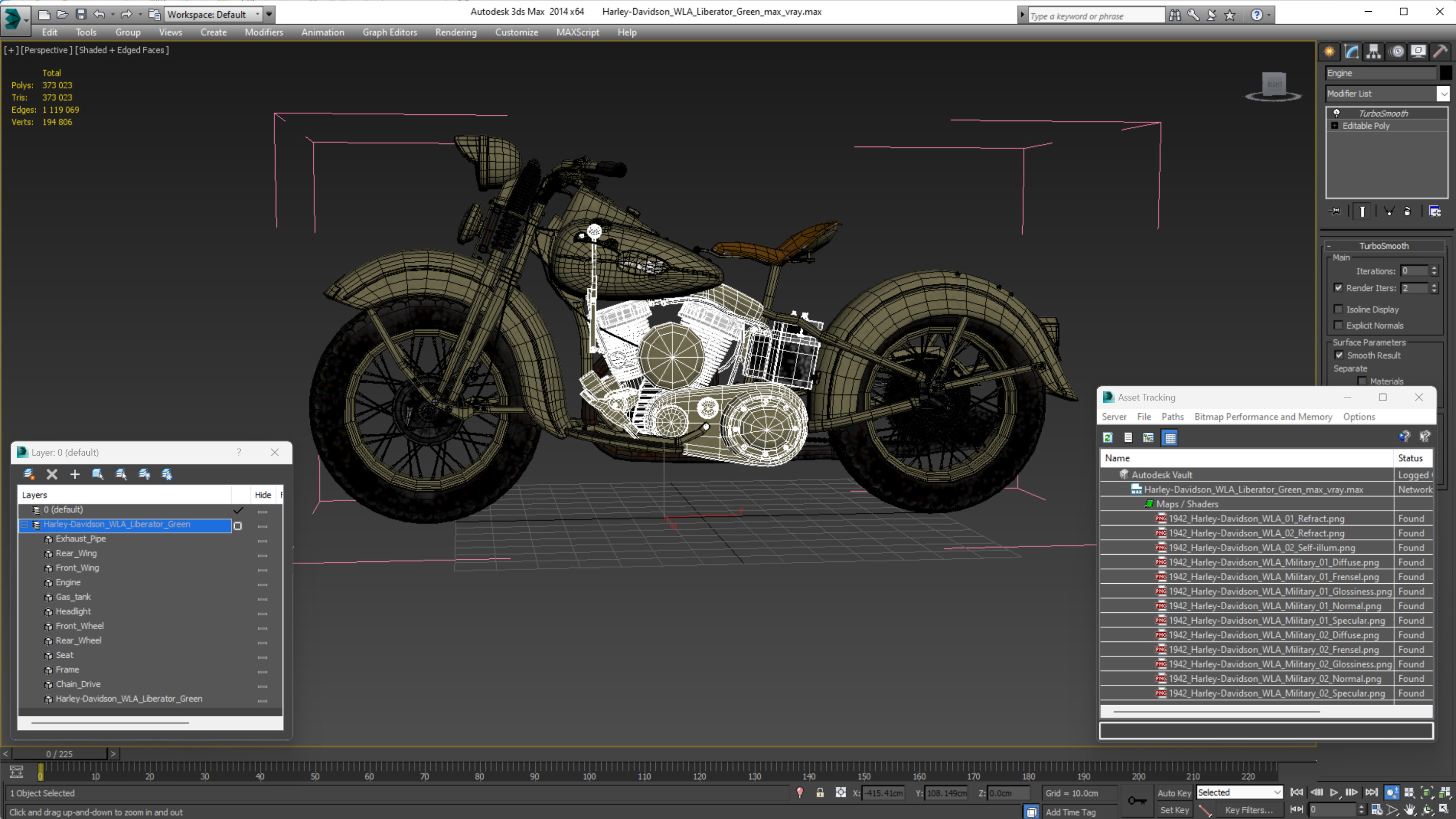Switch to the Utilities panel hammer icon

(x=1441, y=52)
